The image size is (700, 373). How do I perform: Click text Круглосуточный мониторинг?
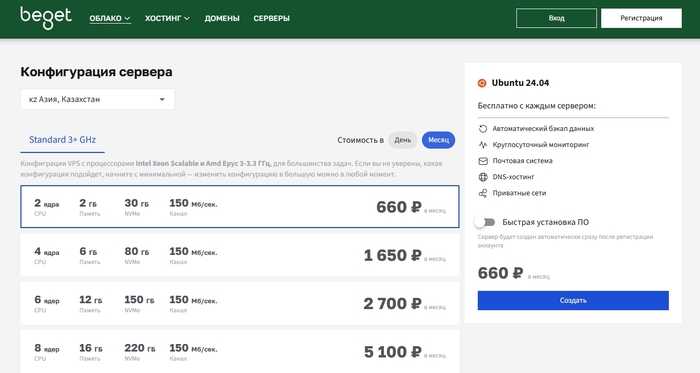coord(541,145)
